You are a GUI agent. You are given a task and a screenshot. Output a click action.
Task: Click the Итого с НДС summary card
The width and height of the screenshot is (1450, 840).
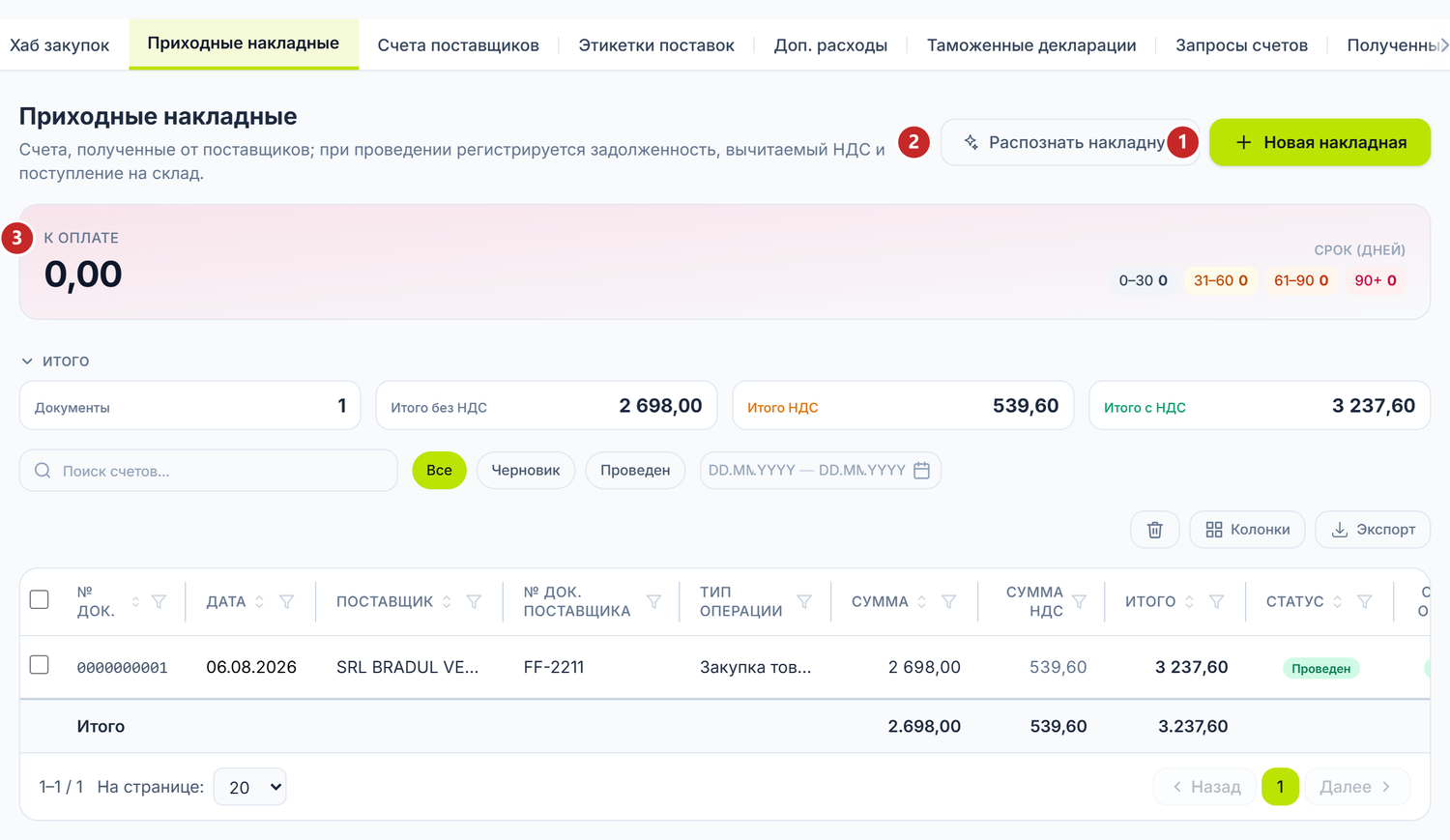tap(1260, 406)
